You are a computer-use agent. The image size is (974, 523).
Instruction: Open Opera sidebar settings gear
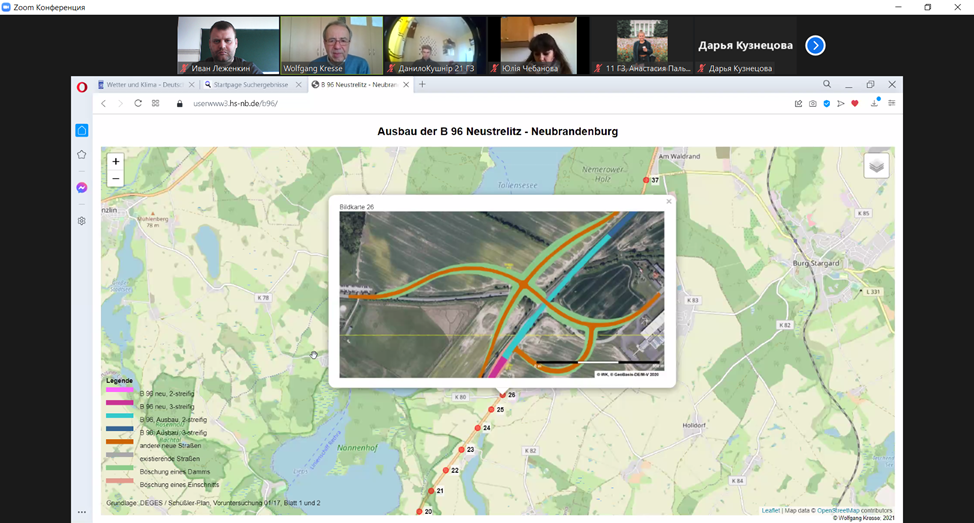click(81, 221)
